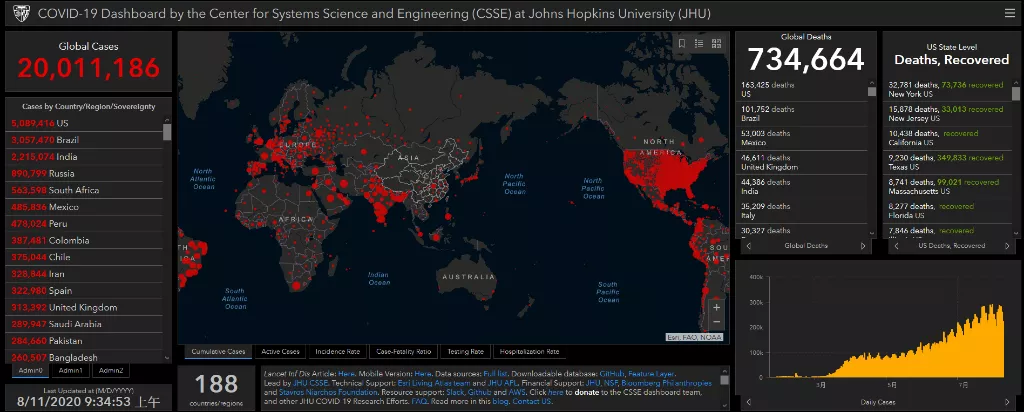Click the US State Level list scrollbar thumb

click(x=1016, y=93)
